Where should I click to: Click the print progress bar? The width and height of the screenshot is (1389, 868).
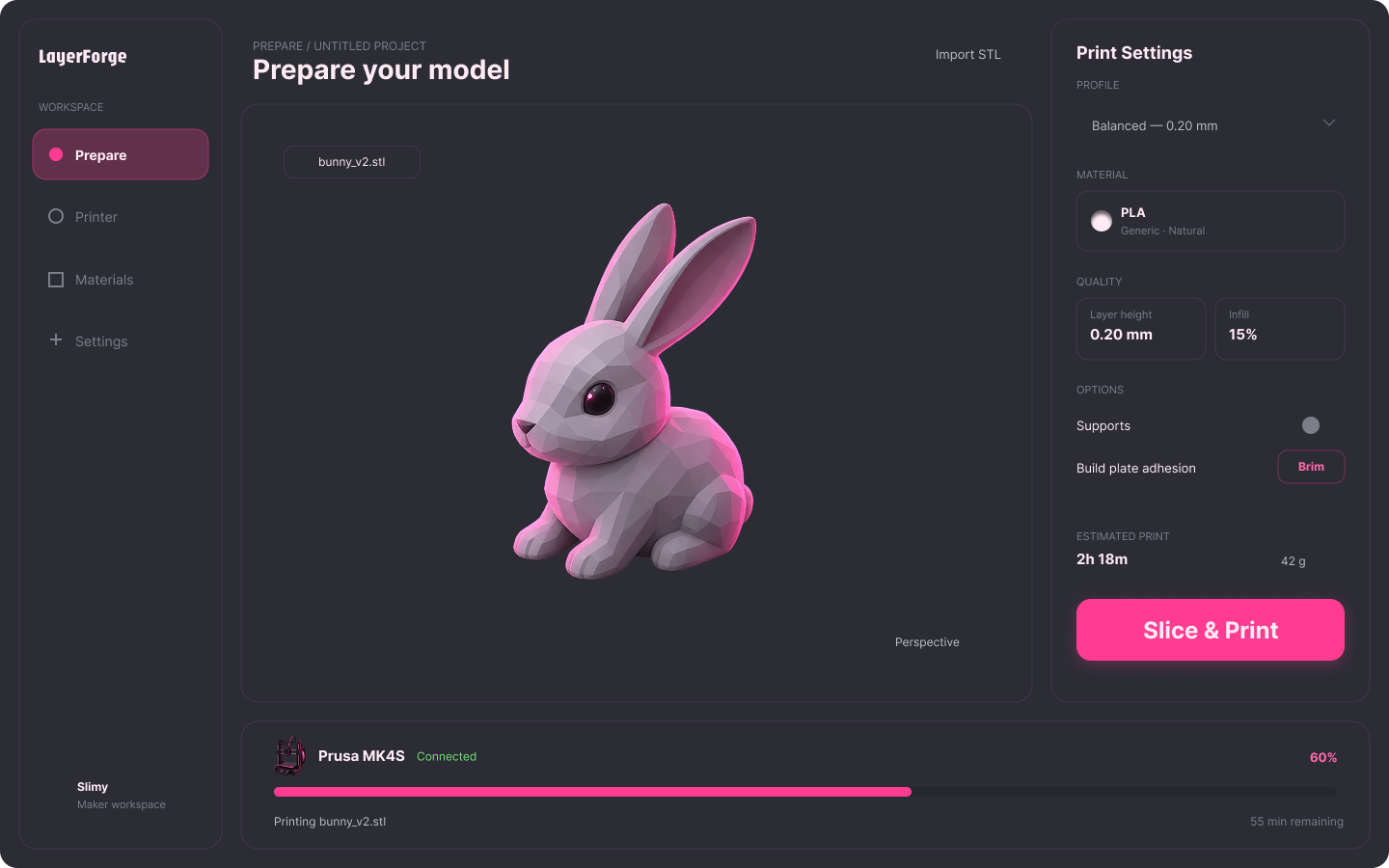[805, 792]
